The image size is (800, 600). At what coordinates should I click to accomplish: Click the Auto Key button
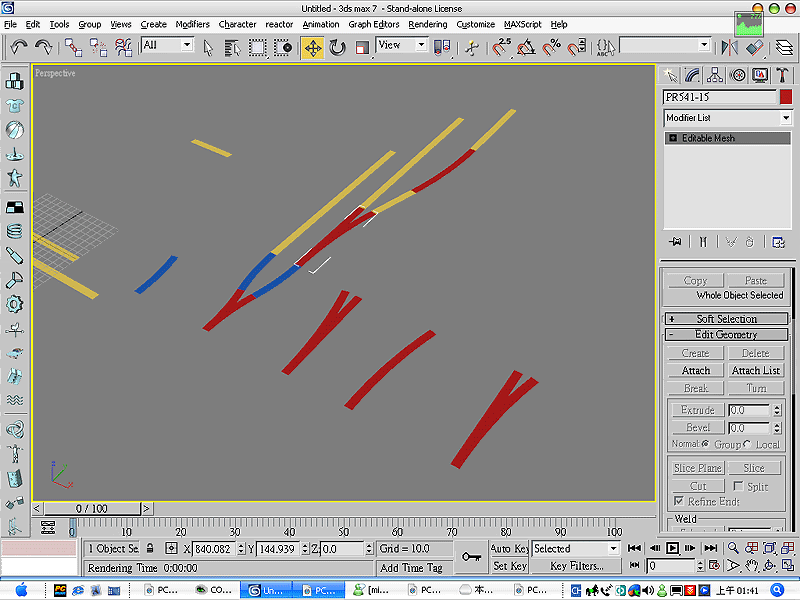tap(509, 549)
